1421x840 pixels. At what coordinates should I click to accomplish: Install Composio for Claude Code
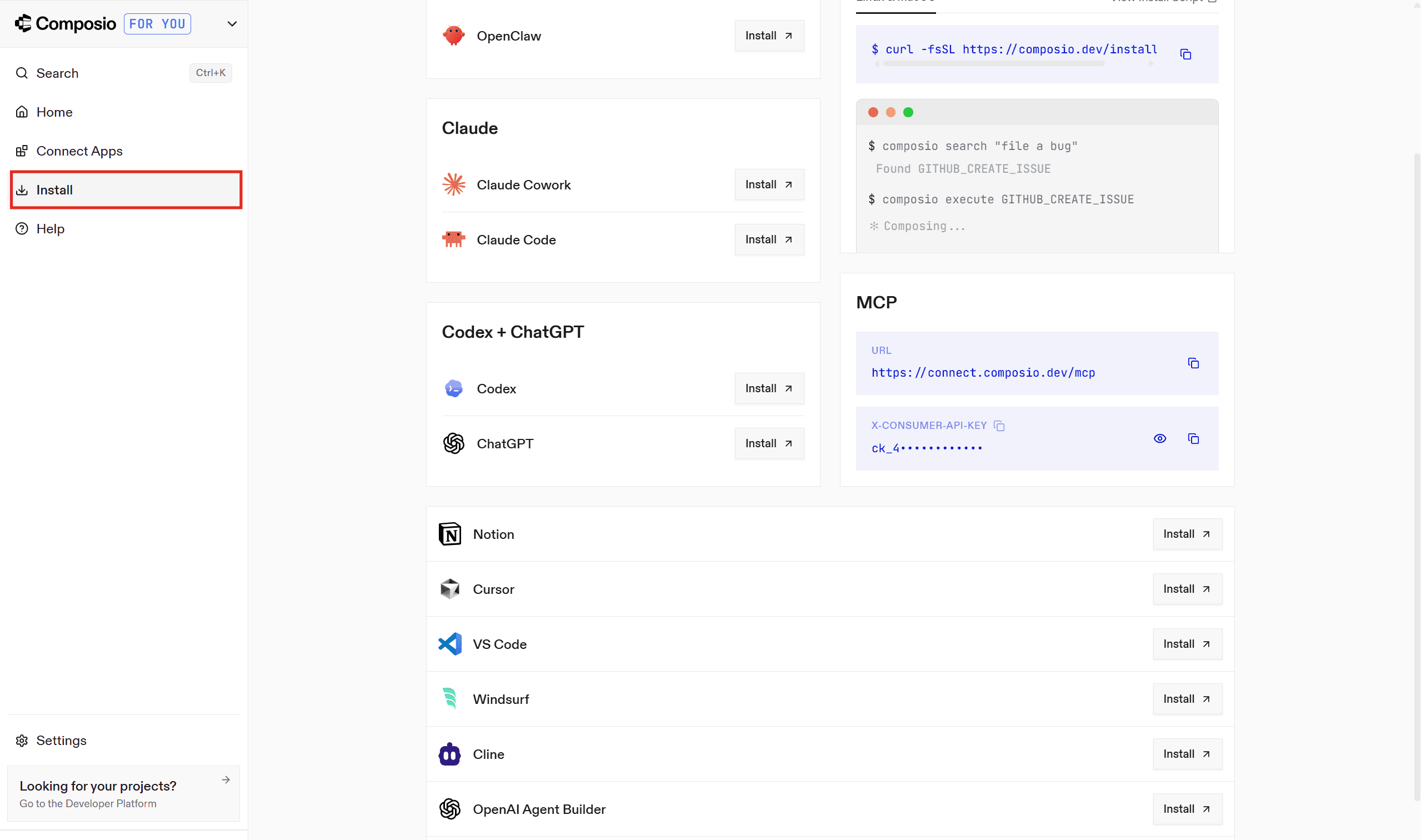(769, 239)
